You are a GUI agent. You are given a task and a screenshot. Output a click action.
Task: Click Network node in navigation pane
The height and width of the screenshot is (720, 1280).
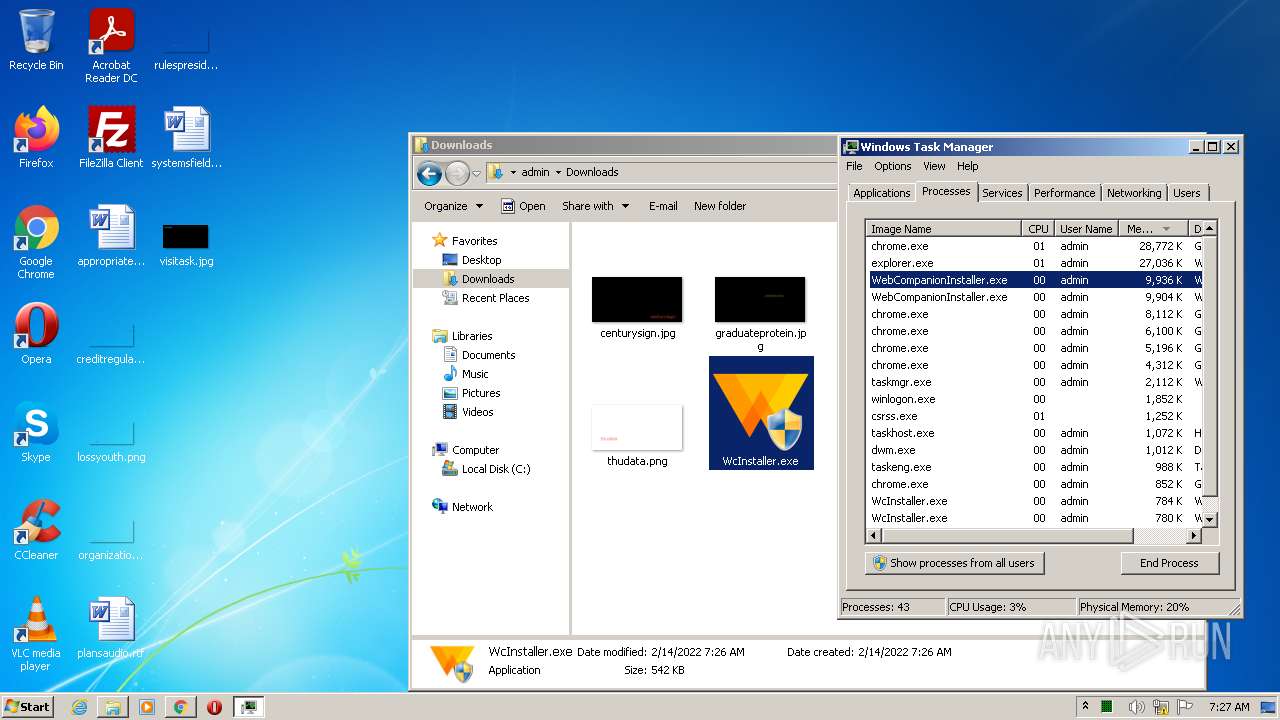(x=472, y=507)
